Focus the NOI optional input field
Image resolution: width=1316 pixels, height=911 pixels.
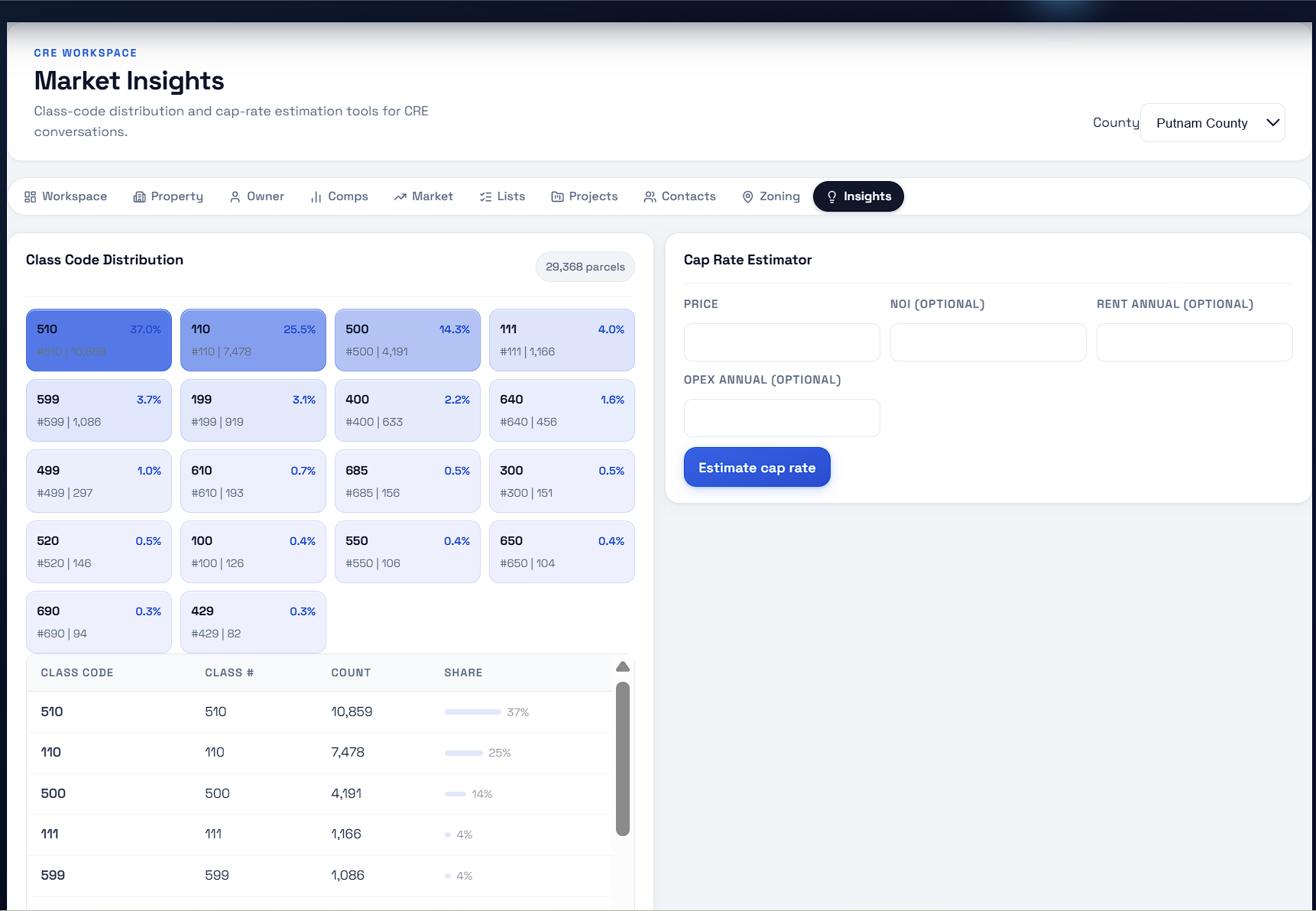pos(988,342)
